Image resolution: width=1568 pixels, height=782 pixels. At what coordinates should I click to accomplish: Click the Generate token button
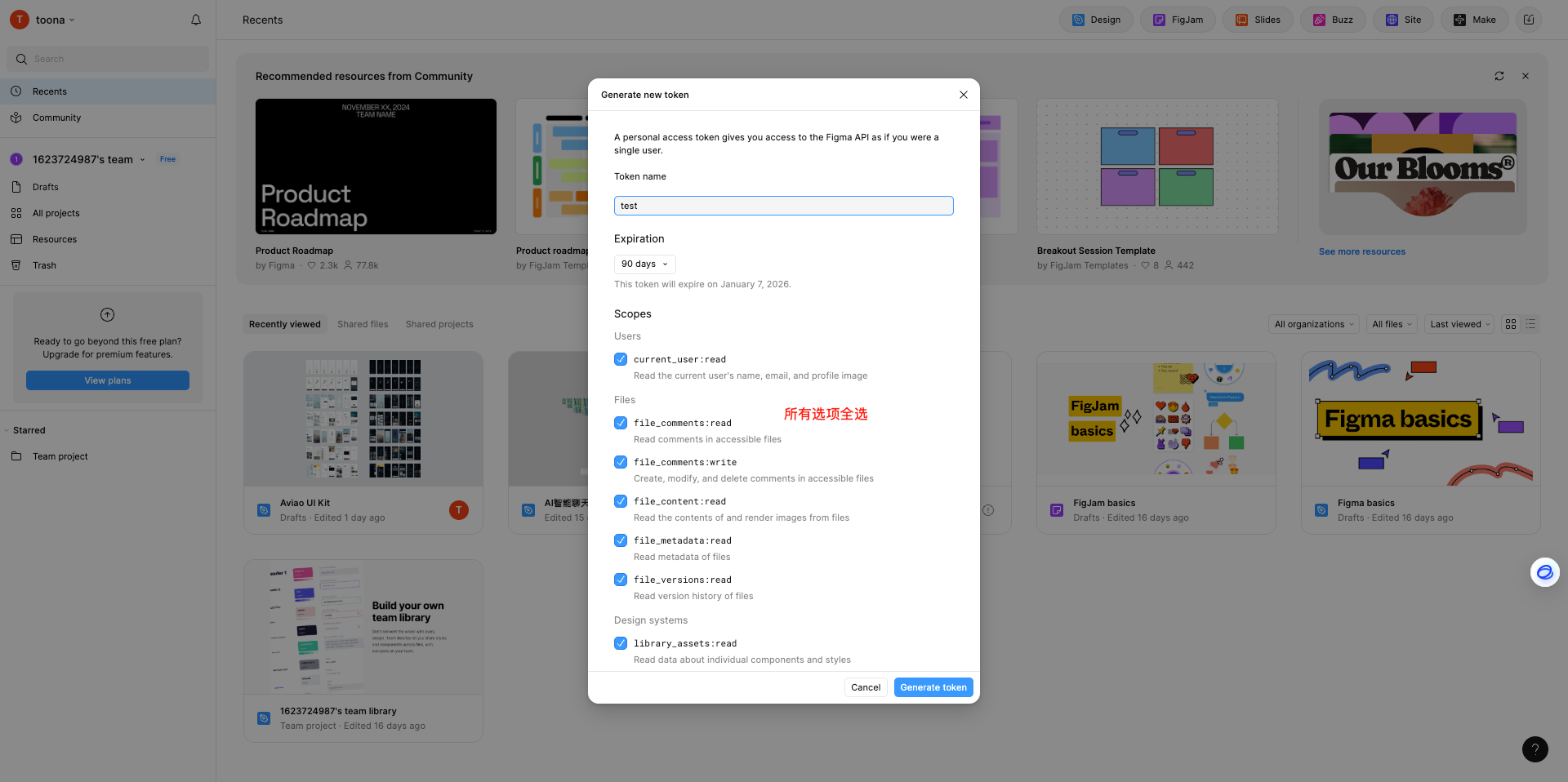tap(933, 687)
